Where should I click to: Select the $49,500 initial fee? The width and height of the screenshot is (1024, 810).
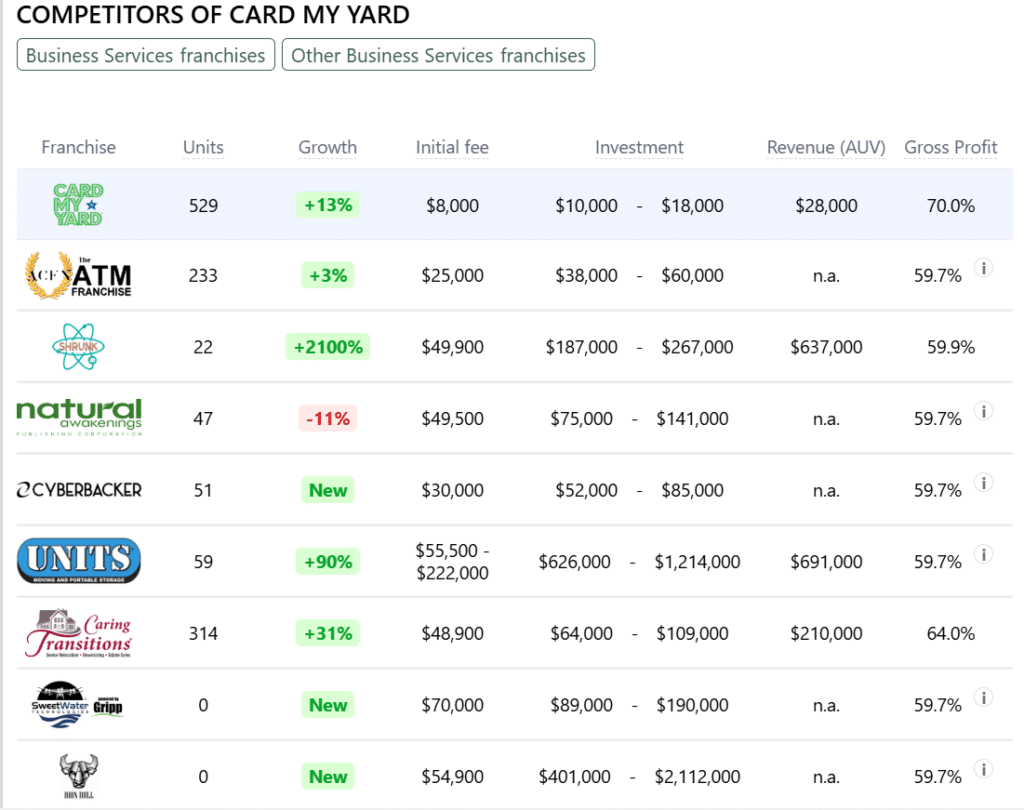[453, 419]
